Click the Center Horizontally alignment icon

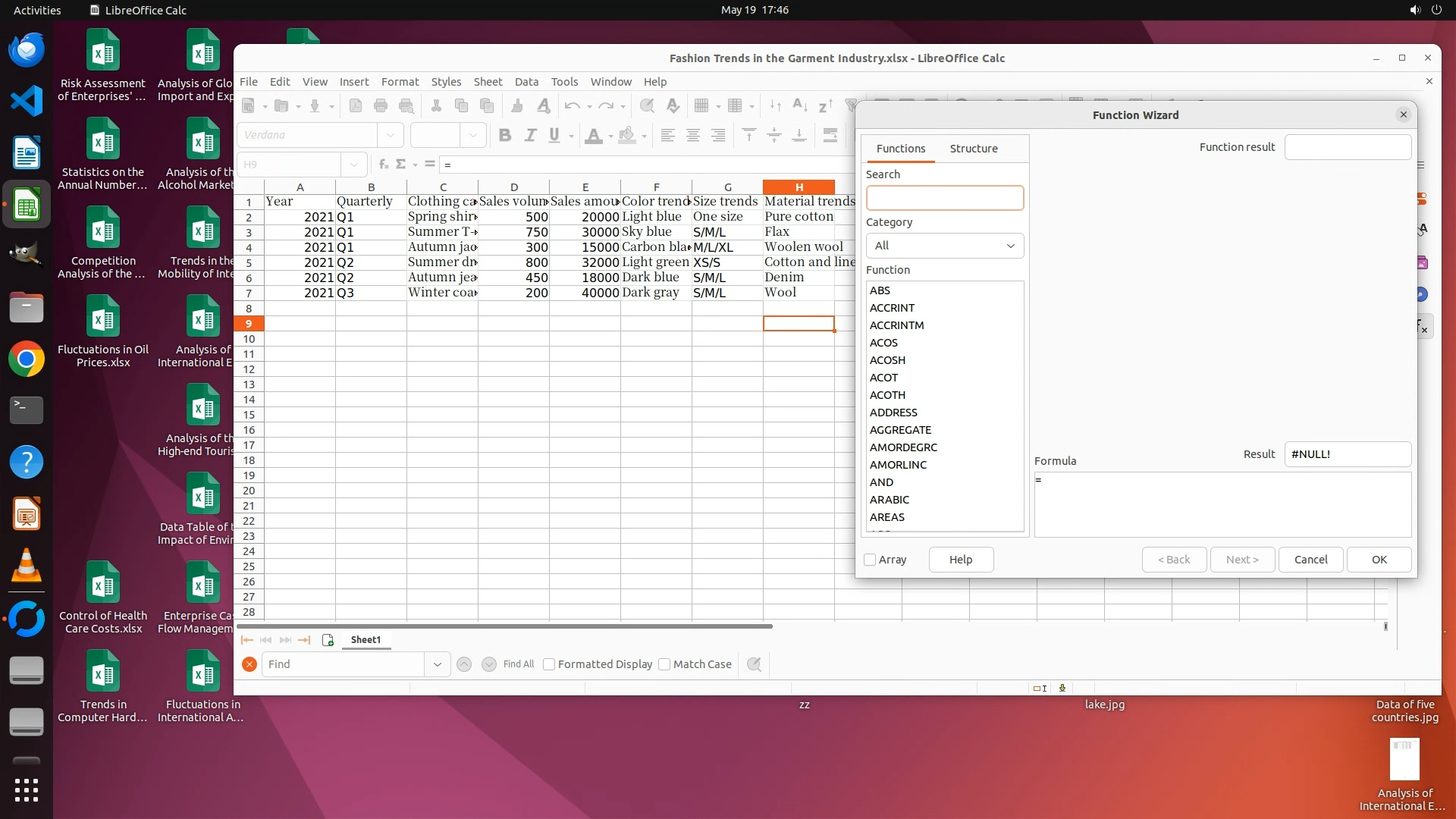692,135
